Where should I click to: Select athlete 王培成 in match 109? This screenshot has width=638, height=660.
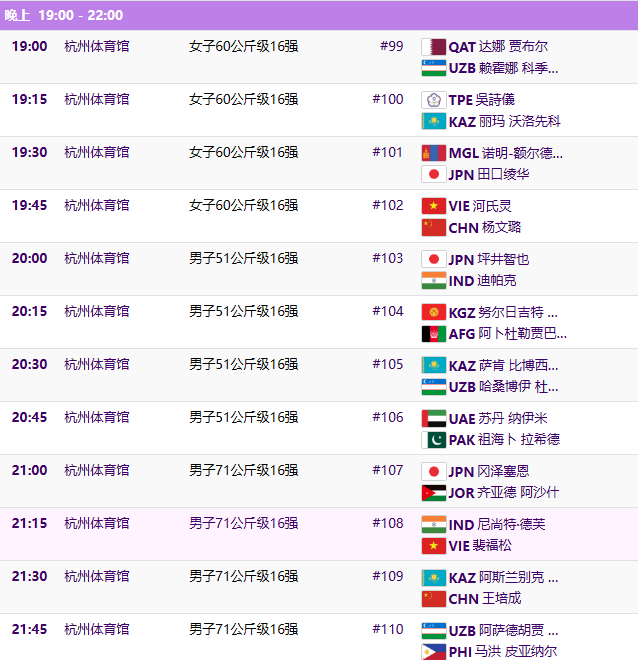point(500,599)
